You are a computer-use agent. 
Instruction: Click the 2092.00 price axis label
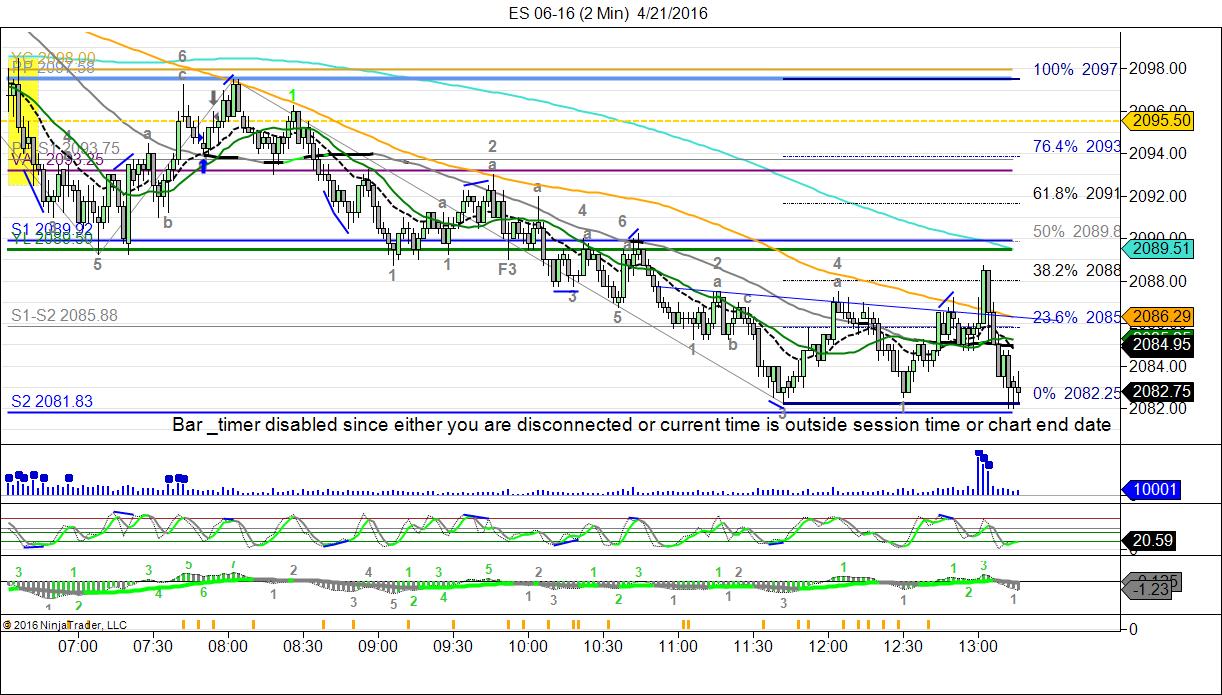1158,195
